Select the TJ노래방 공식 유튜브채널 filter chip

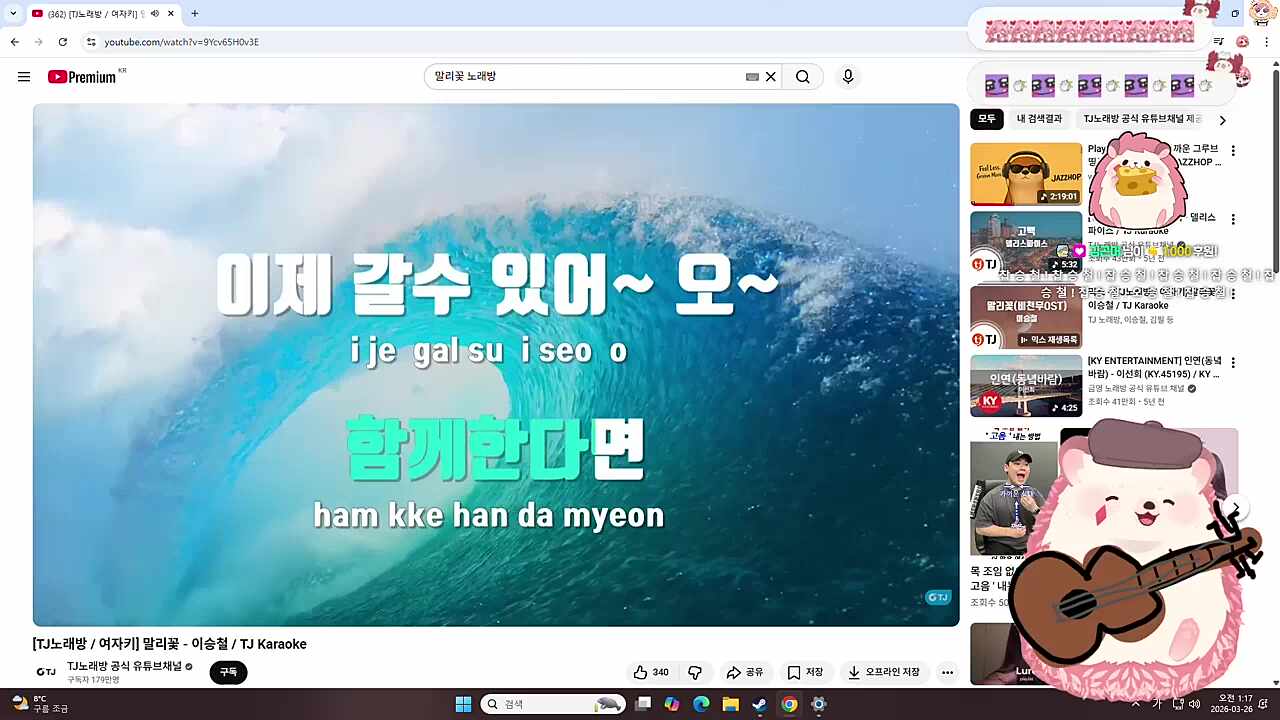coord(1141,119)
